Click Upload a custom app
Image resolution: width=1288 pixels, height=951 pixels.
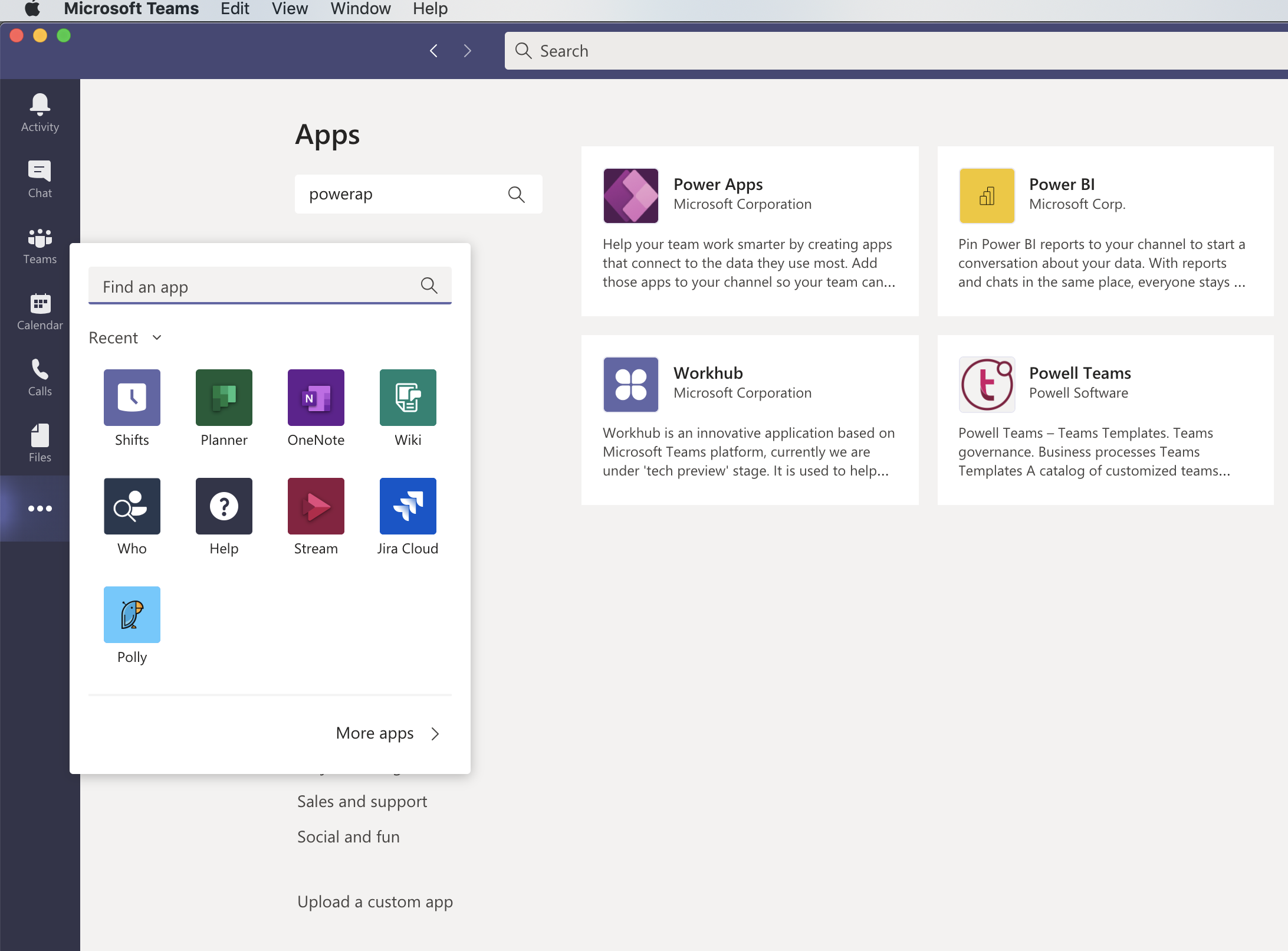click(x=375, y=901)
